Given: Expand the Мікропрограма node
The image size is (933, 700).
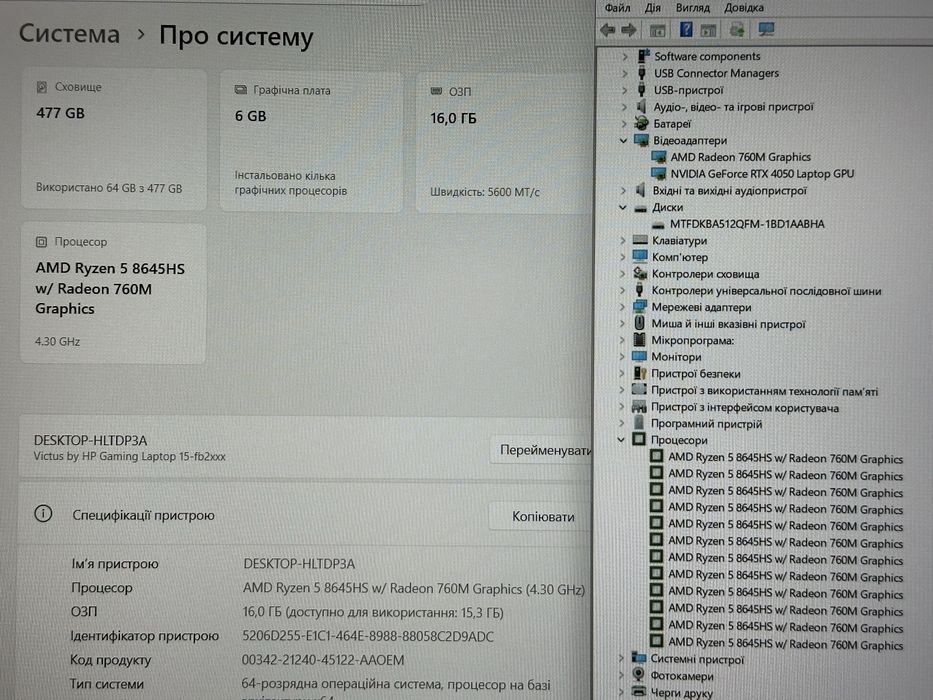Looking at the screenshot, I should pos(622,340).
